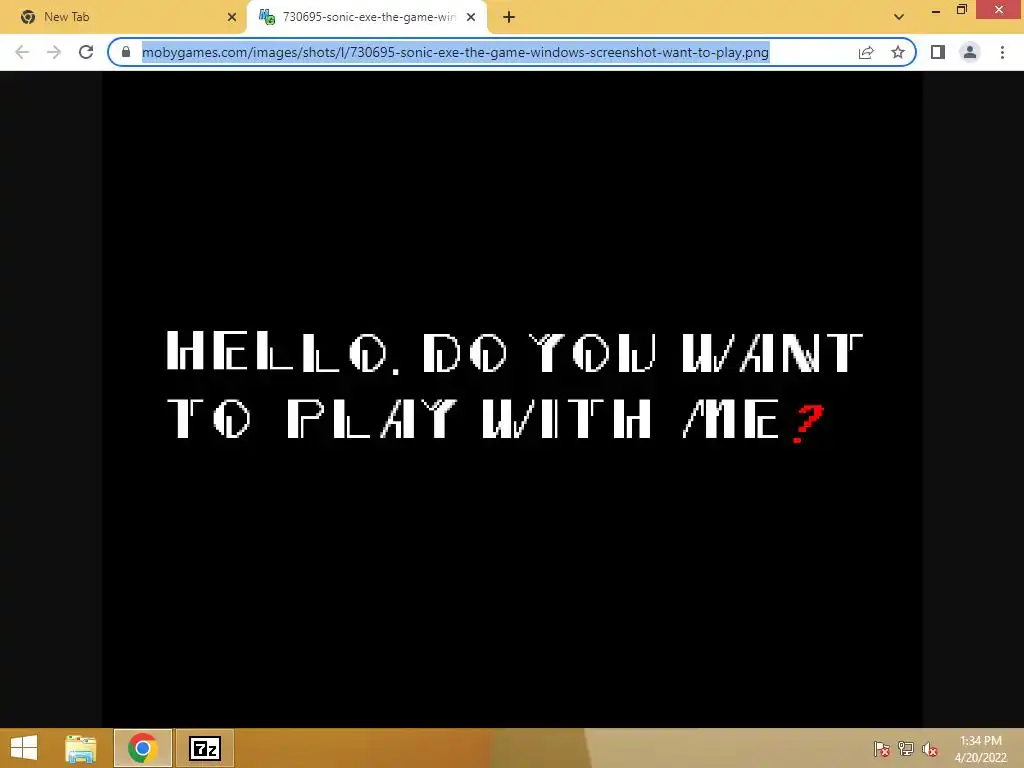Open Action Center flag icon

(882, 749)
